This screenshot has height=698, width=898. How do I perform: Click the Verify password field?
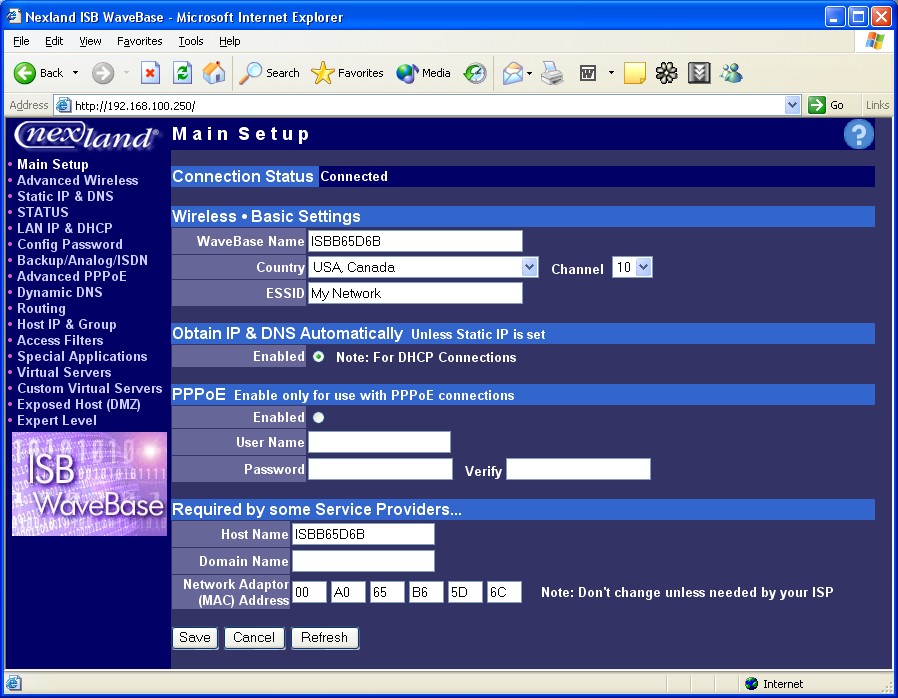[x=578, y=469]
